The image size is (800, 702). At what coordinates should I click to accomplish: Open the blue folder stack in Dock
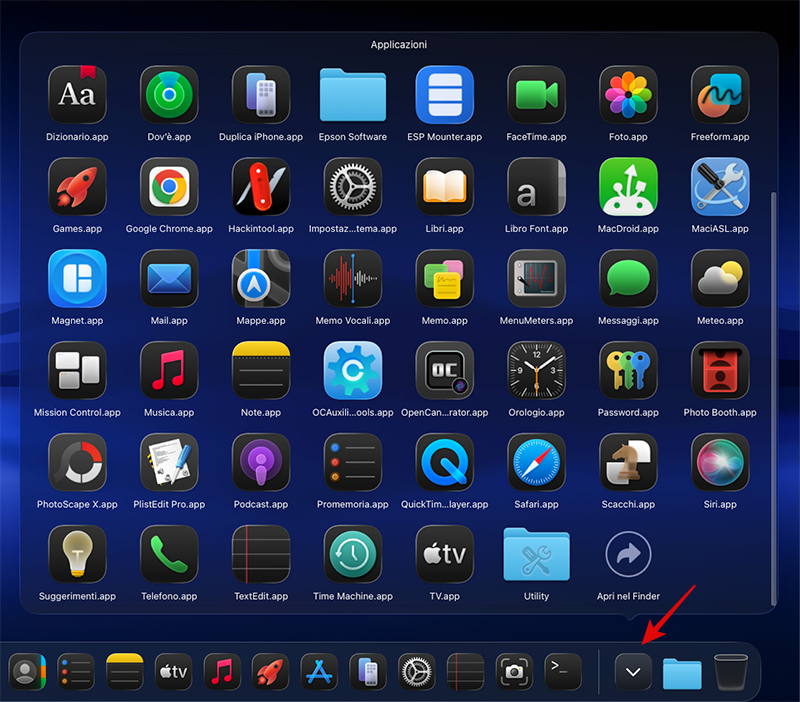682,673
